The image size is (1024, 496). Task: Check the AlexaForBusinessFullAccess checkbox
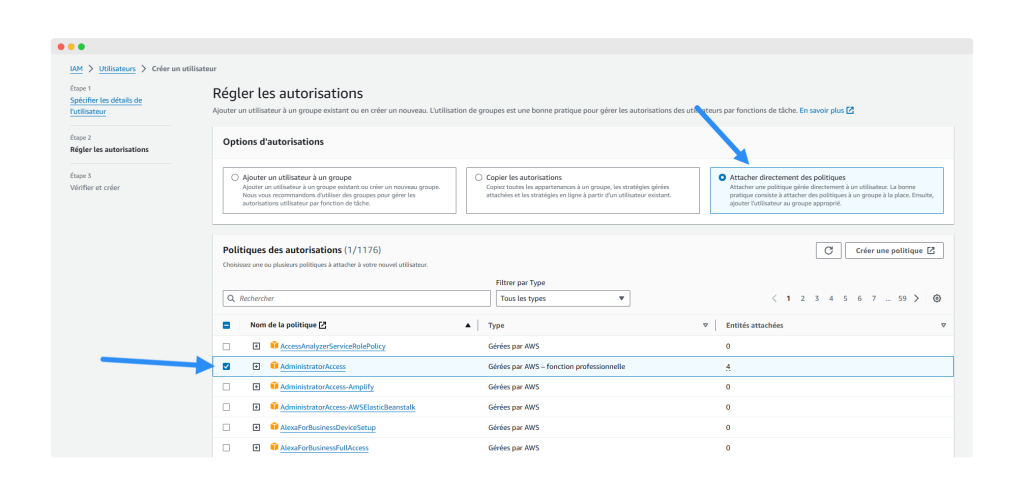(x=227, y=448)
